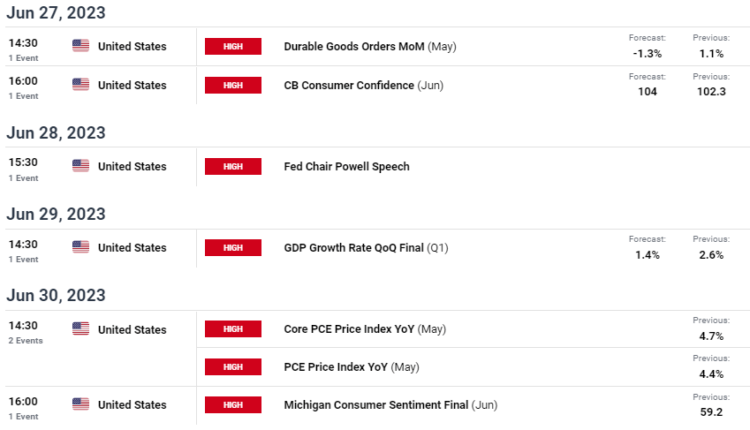Viewport: 750px width, 430px height.
Task: Click the US flag in CB Consumer Confidence row
Action: tap(81, 85)
